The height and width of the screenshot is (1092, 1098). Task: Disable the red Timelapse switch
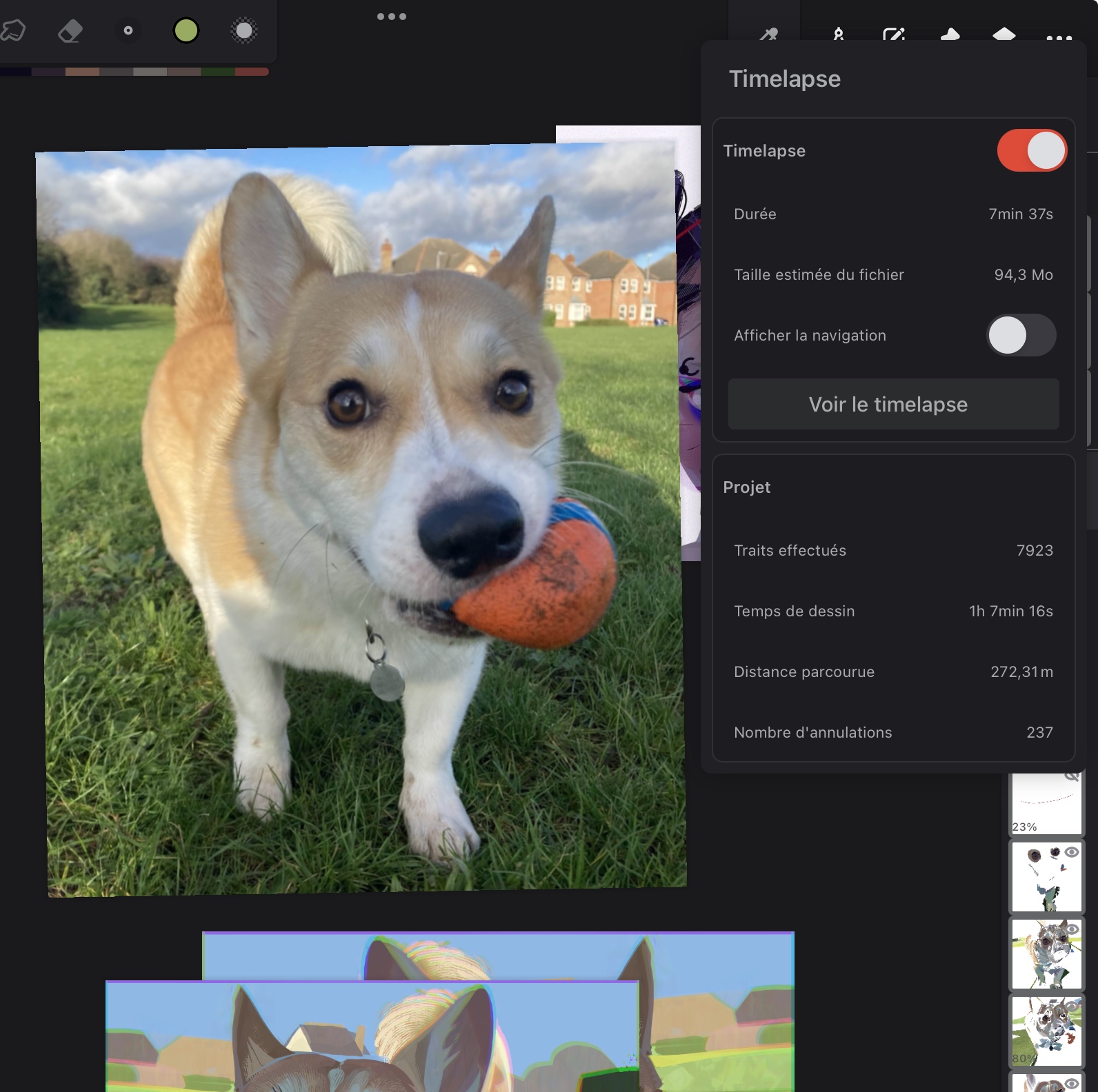click(1031, 150)
